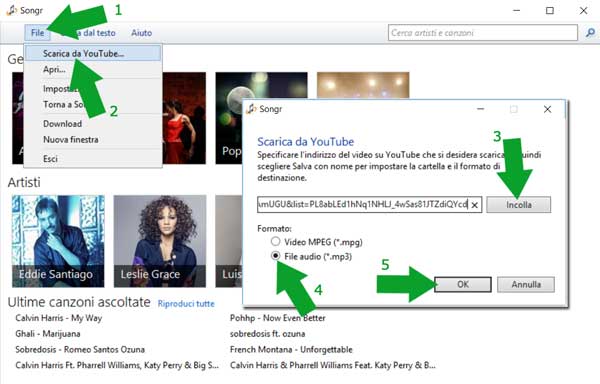Minimize the main Songr window
The image size is (600, 384).
click(x=517, y=11)
